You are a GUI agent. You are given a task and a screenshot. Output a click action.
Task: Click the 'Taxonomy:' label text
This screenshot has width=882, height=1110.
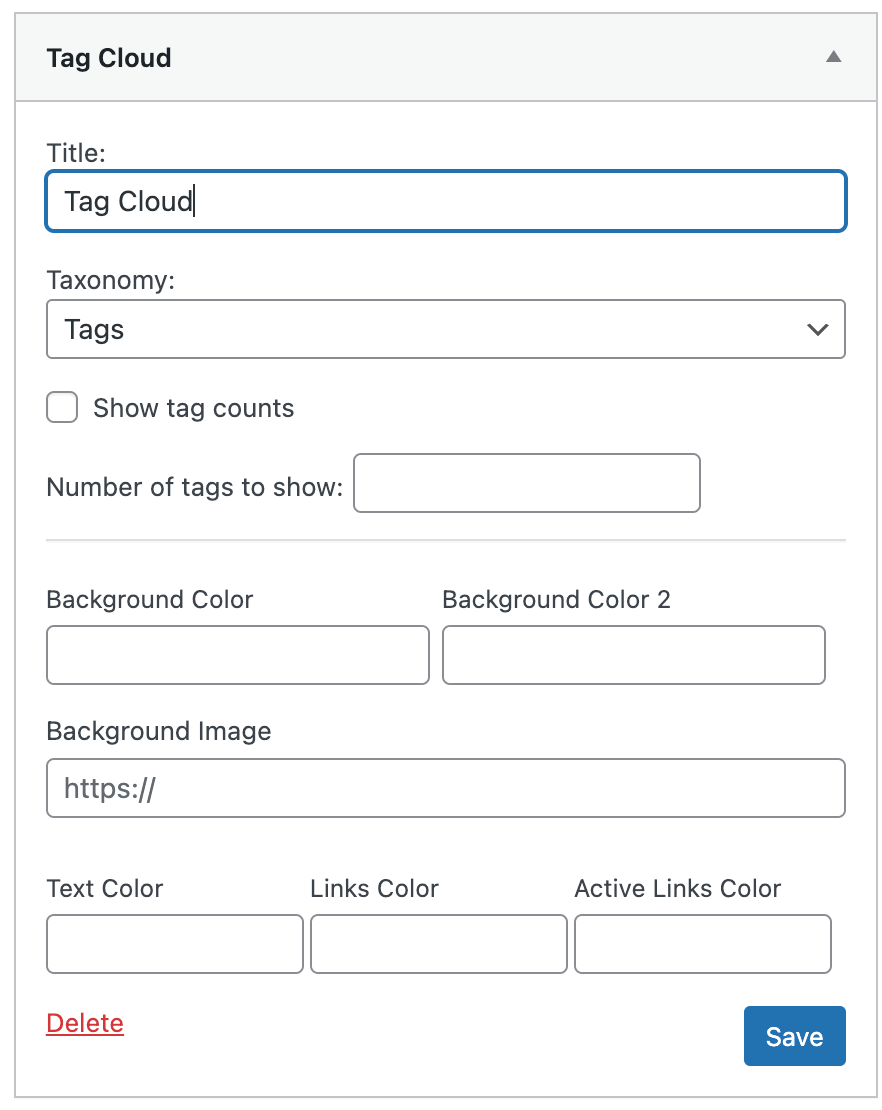(110, 281)
